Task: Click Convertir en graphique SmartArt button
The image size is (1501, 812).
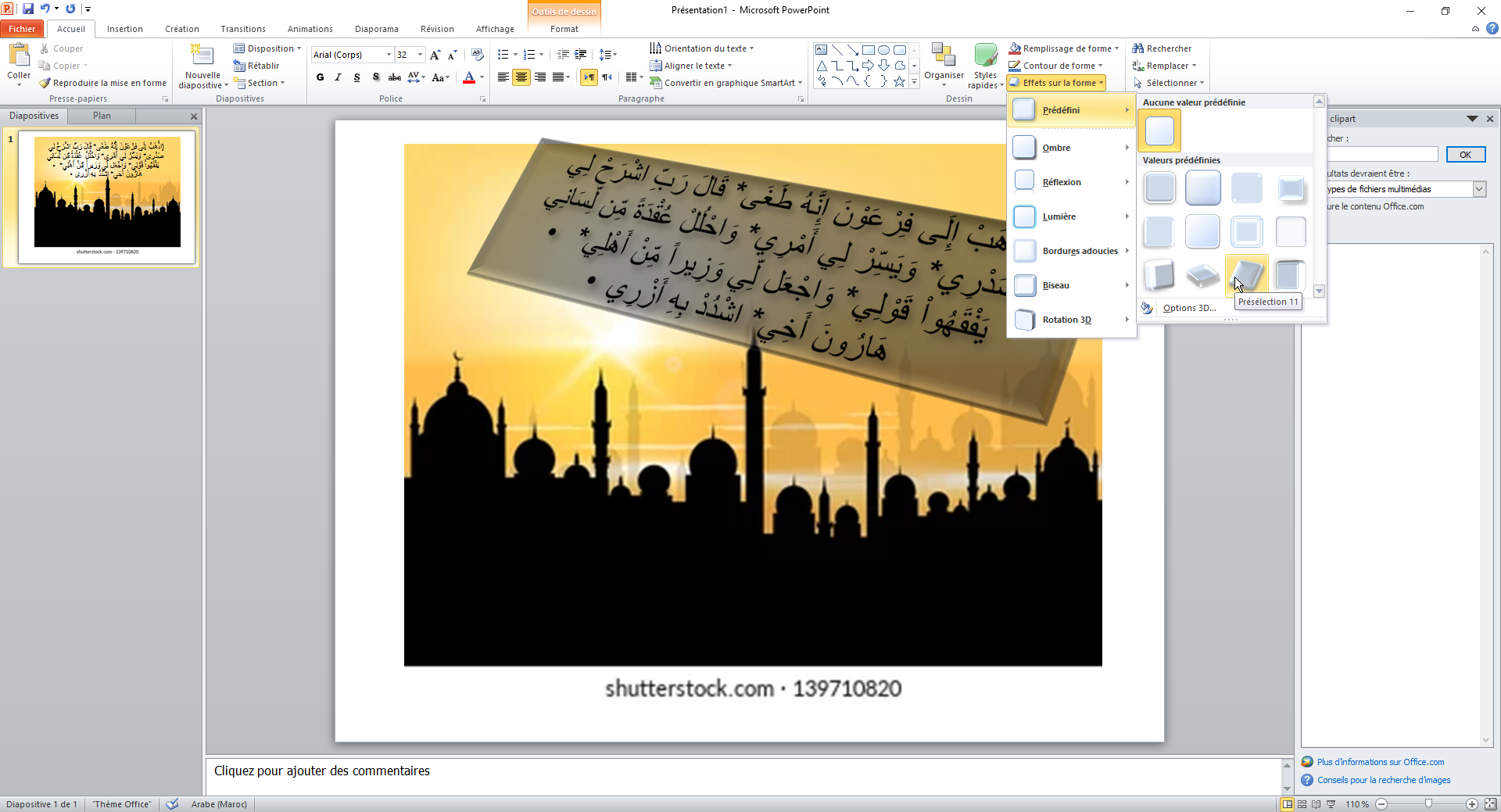Action: [726, 83]
